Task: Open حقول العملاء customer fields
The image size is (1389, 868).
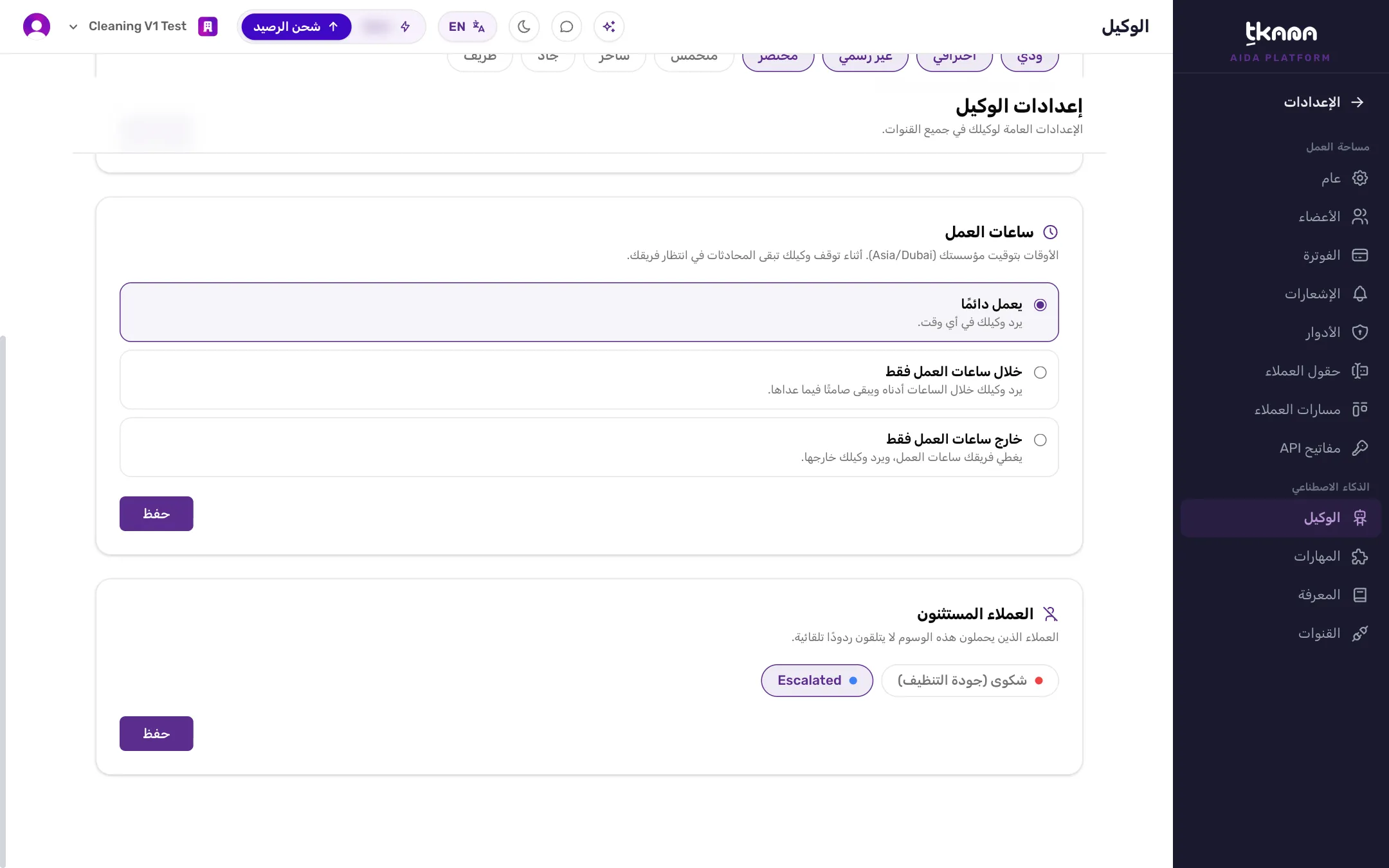Action: coord(1281,371)
